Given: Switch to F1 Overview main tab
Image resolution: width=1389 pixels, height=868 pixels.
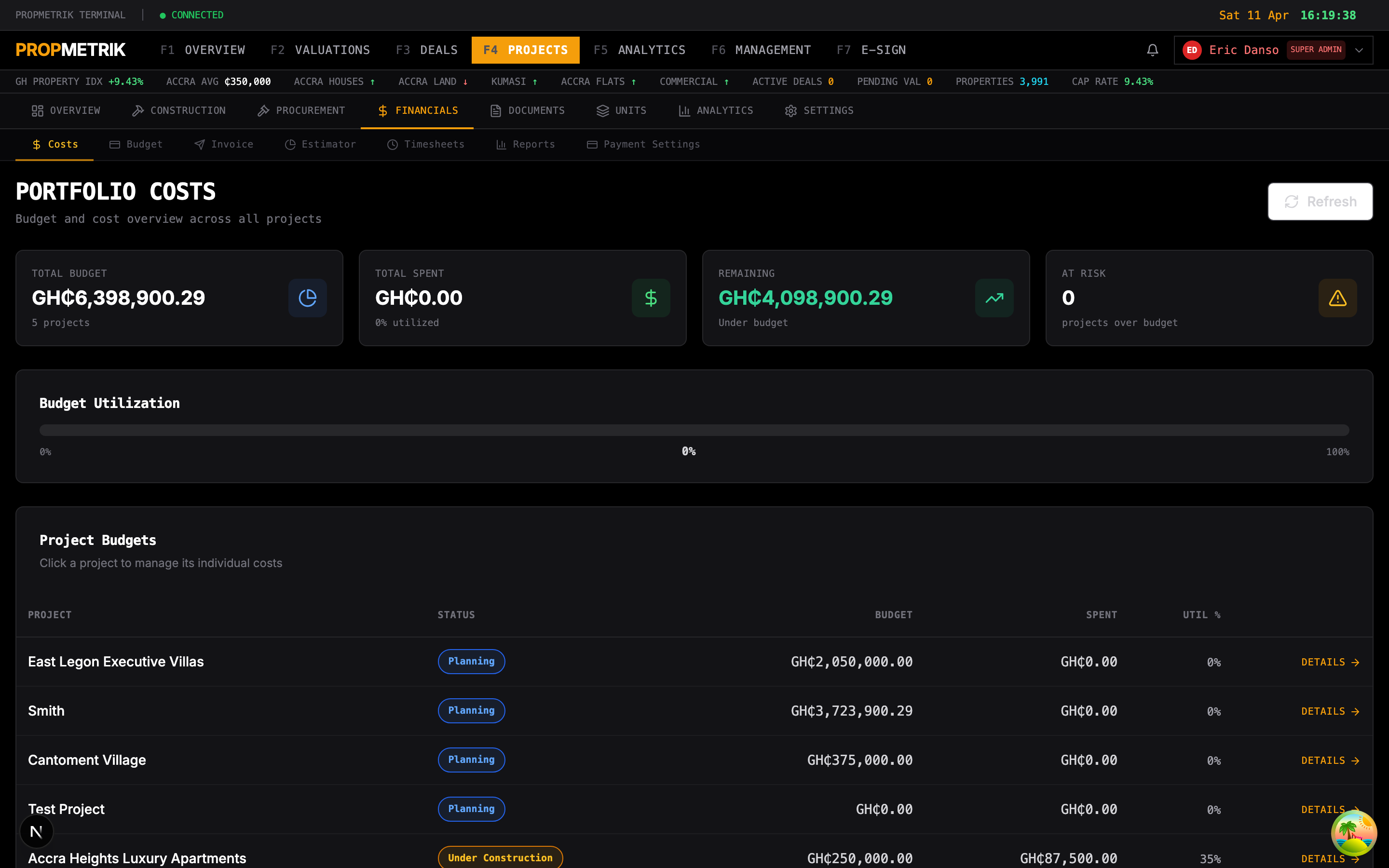Looking at the screenshot, I should pyautogui.click(x=203, y=50).
